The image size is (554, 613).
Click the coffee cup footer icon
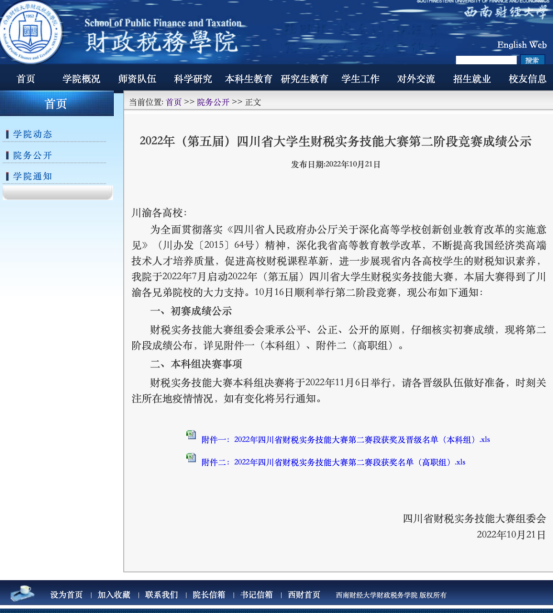[22, 593]
